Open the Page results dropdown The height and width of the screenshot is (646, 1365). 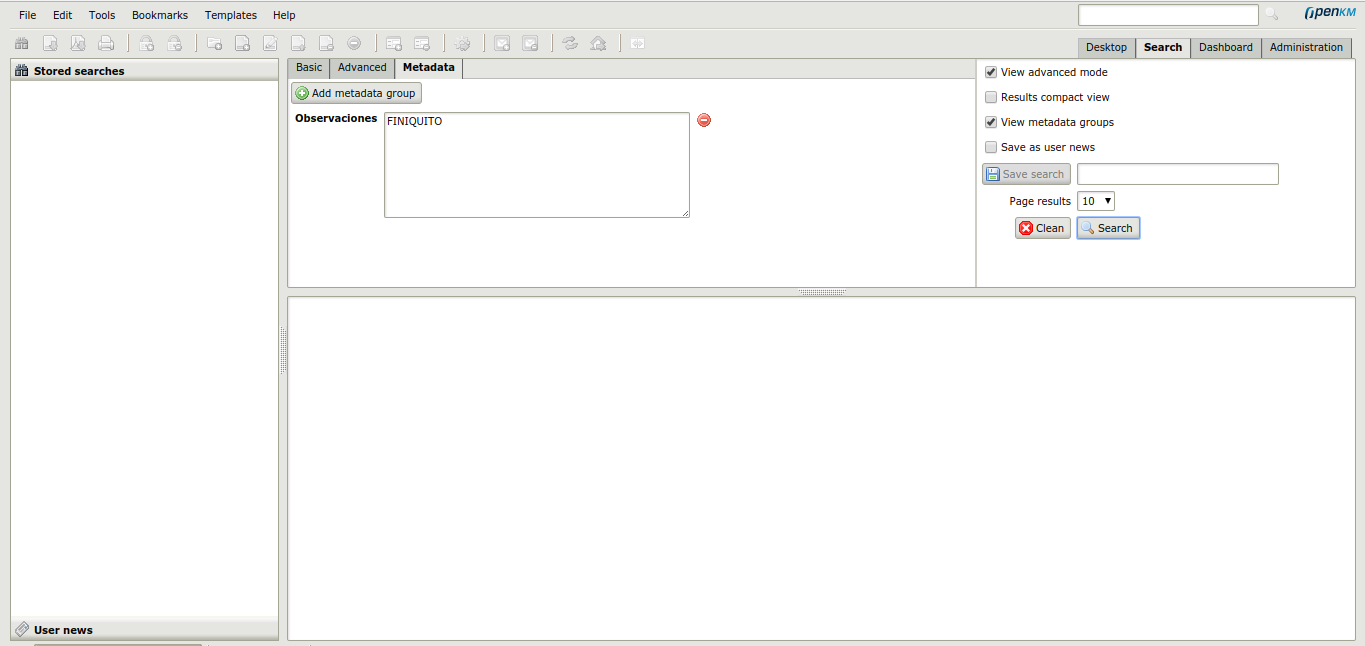point(1095,201)
